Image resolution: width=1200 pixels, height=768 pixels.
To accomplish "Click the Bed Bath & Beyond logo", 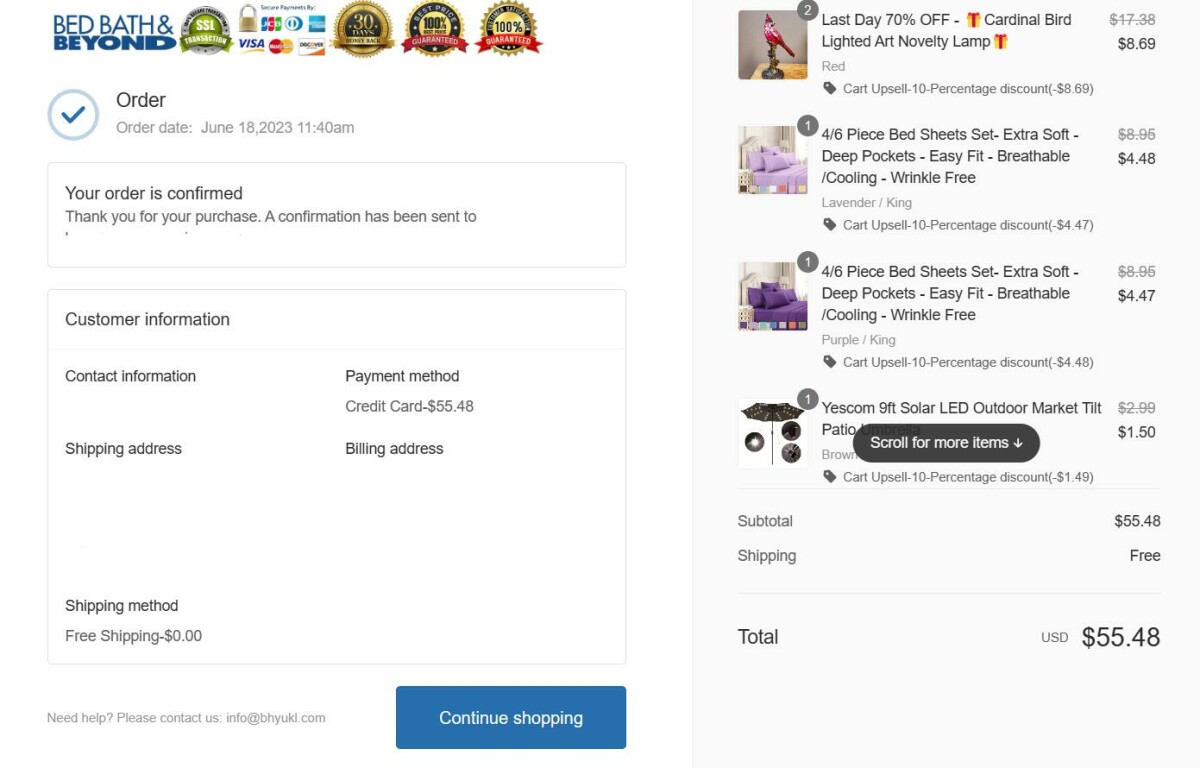I will click(114, 32).
